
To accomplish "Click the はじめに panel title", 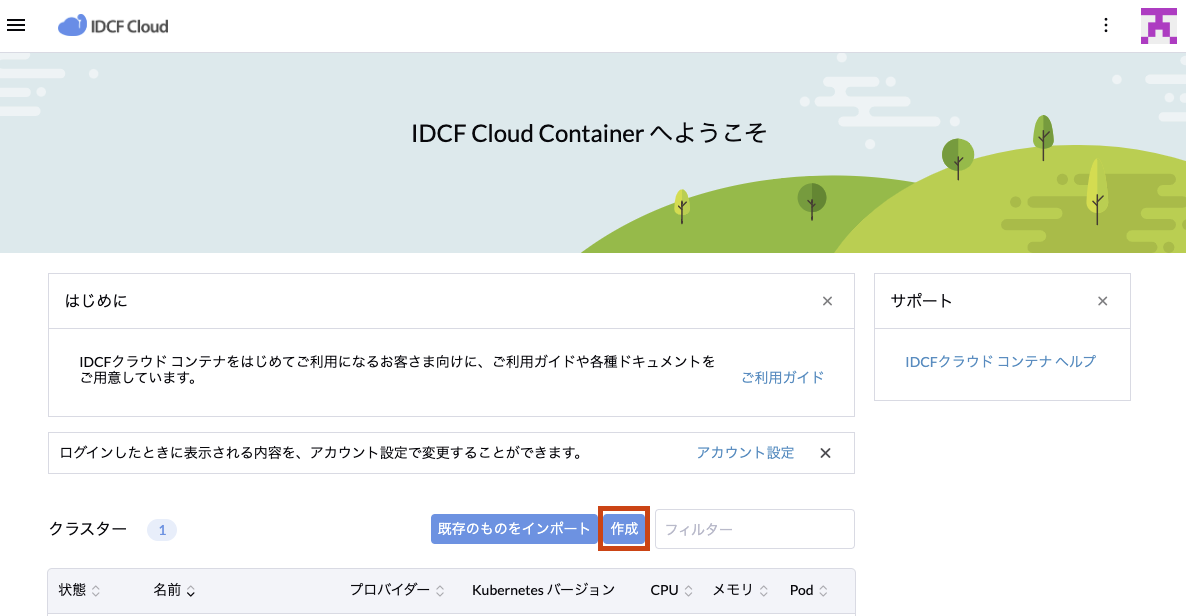I will click(x=96, y=301).
